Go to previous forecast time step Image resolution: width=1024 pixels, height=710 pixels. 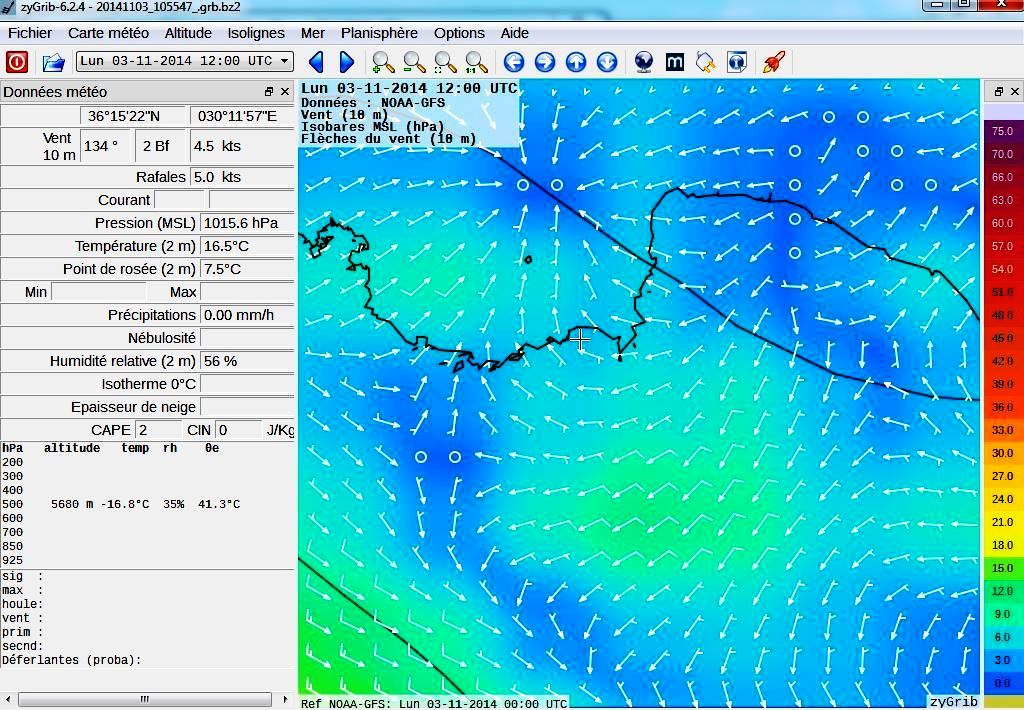tap(317, 62)
